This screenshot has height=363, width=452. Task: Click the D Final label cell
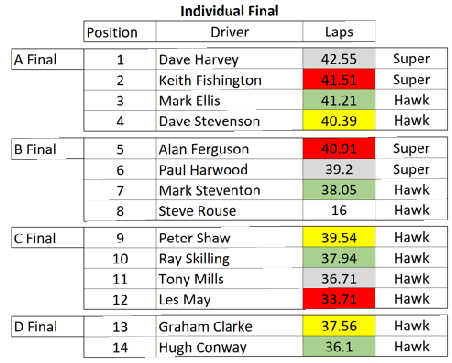click(48, 326)
